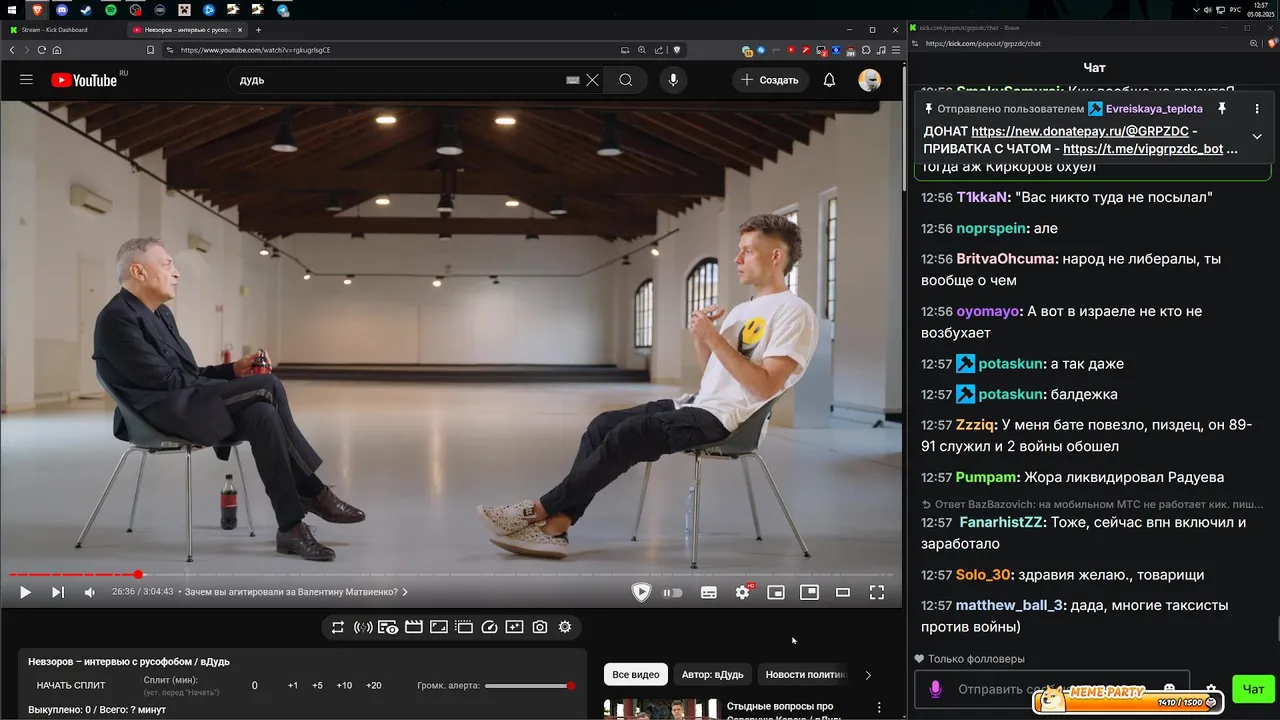Switch to the Stream – Kick Dashboard tab

(x=62, y=30)
